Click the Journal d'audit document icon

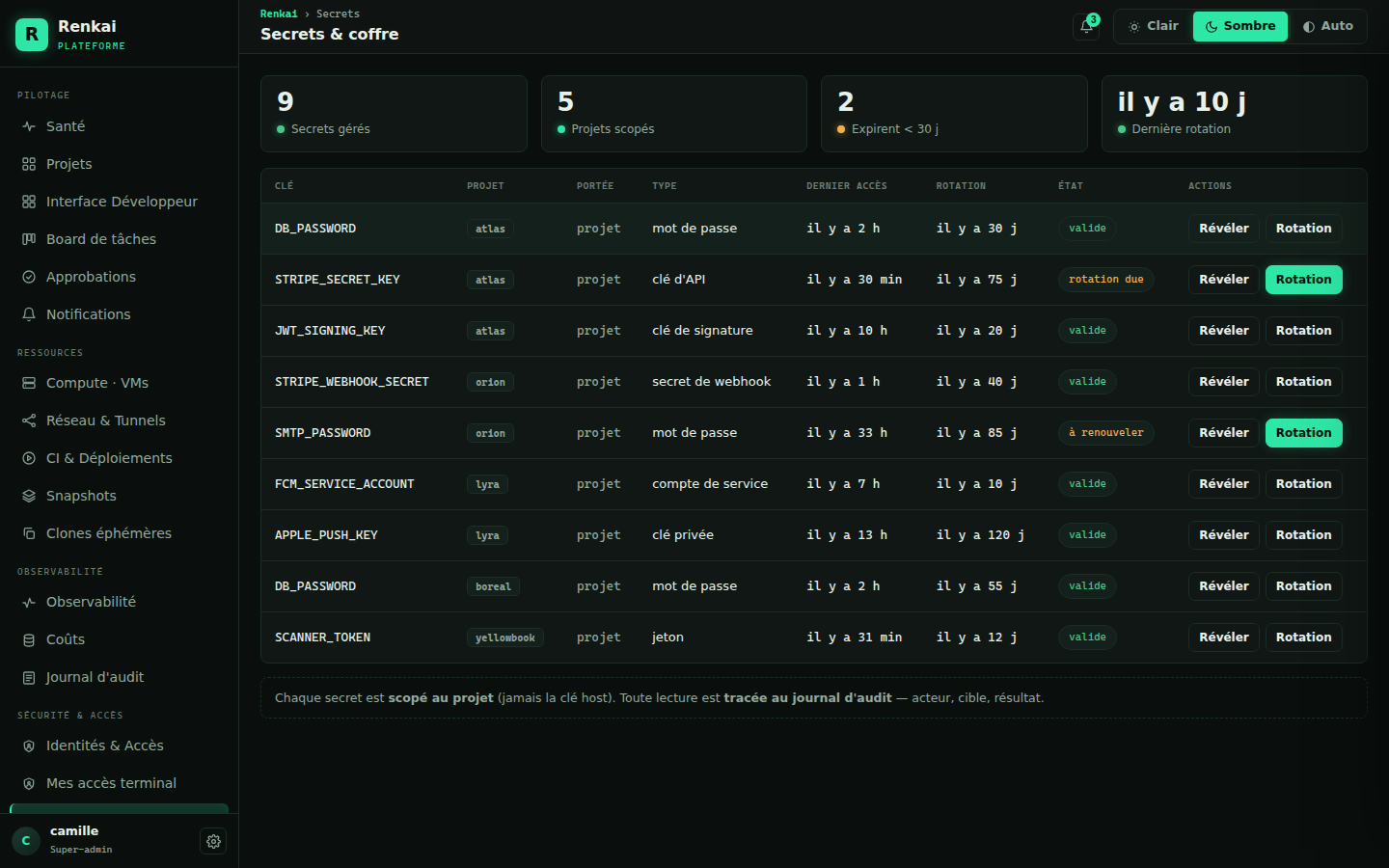tap(29, 677)
